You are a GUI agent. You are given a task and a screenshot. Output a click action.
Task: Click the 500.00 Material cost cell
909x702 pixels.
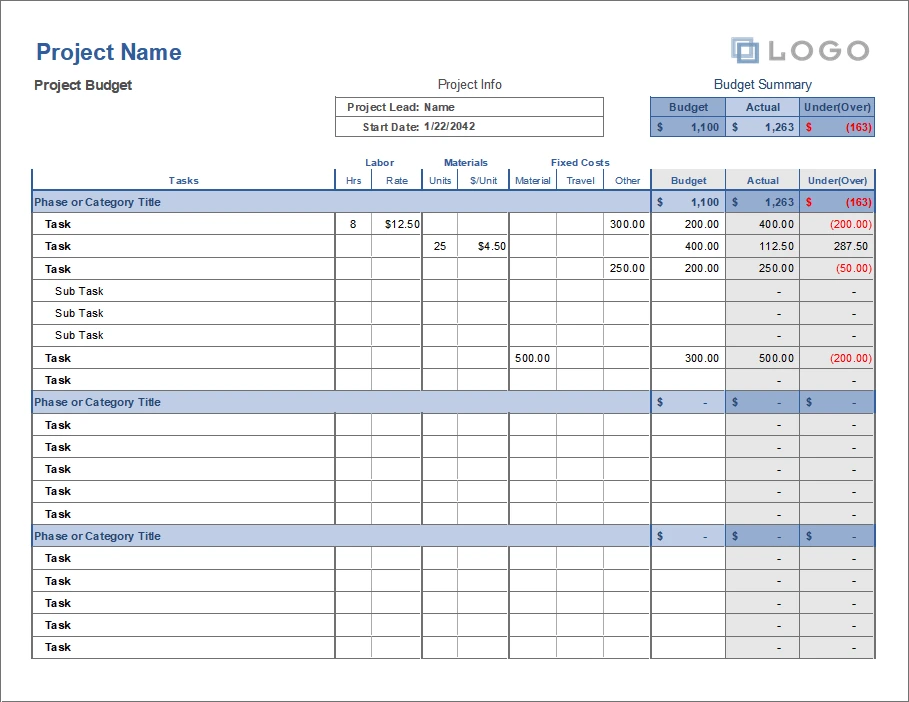[x=532, y=357]
